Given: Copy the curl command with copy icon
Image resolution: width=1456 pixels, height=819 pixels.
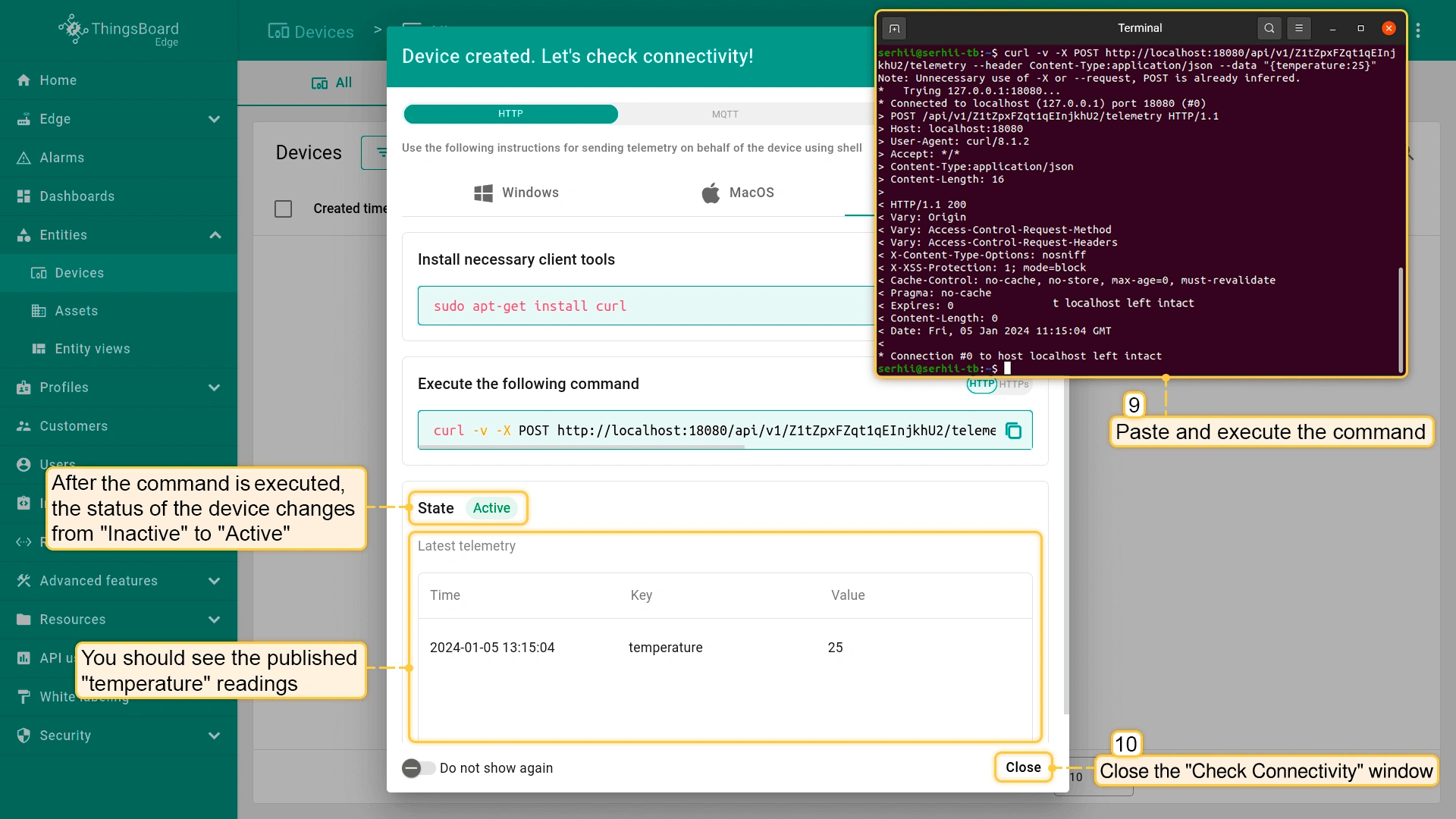Looking at the screenshot, I should [1013, 431].
